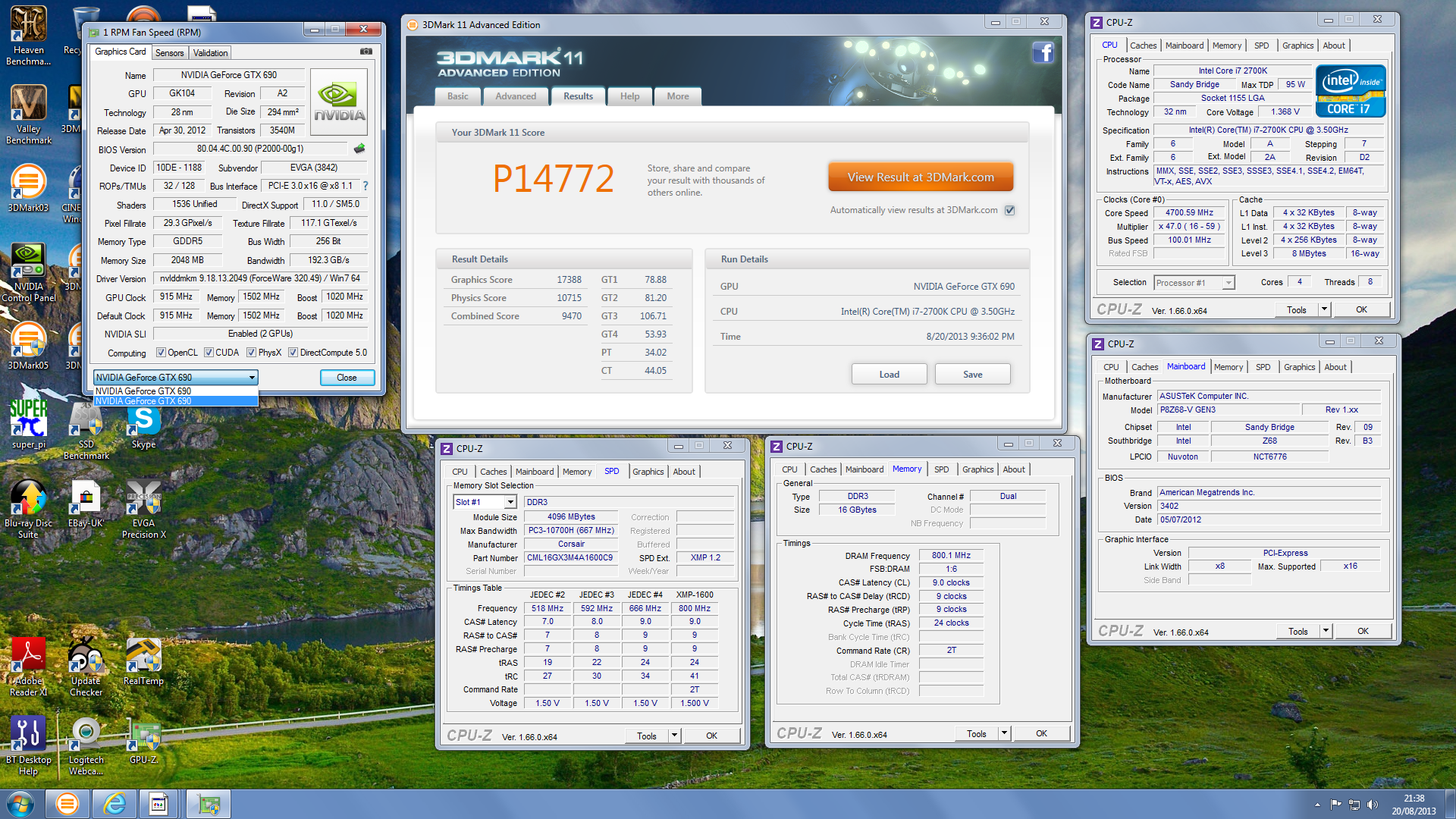Open BT Desktop Help icon

28,746
